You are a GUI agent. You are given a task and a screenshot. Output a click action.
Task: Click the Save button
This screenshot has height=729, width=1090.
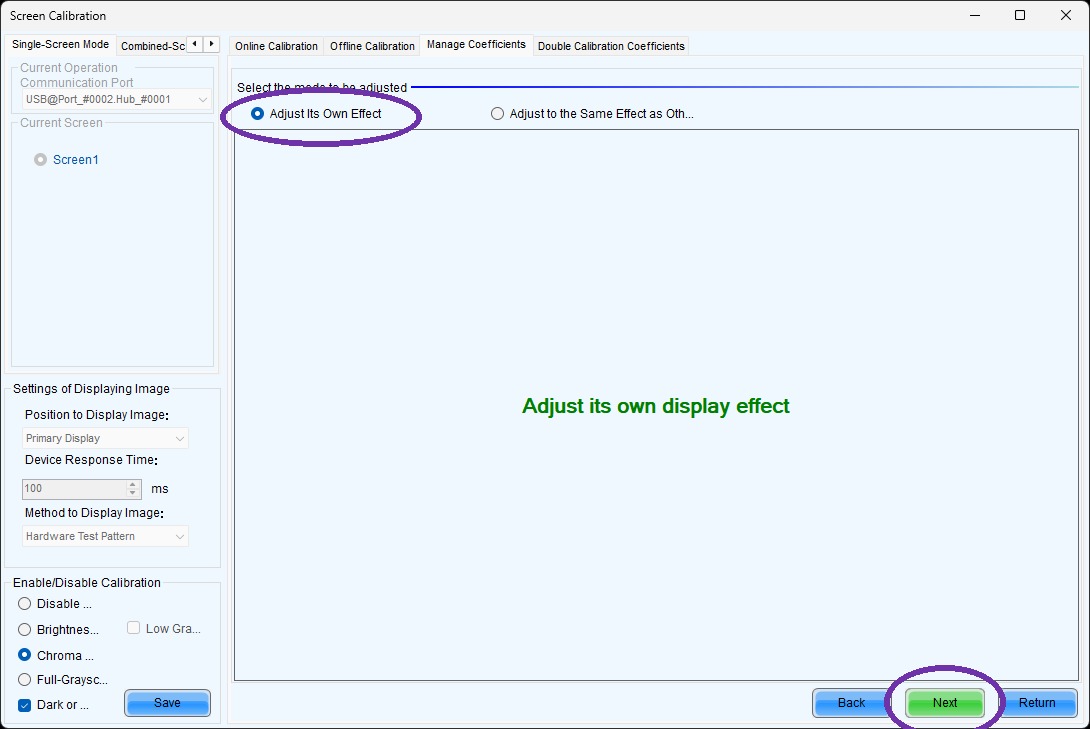coord(167,703)
